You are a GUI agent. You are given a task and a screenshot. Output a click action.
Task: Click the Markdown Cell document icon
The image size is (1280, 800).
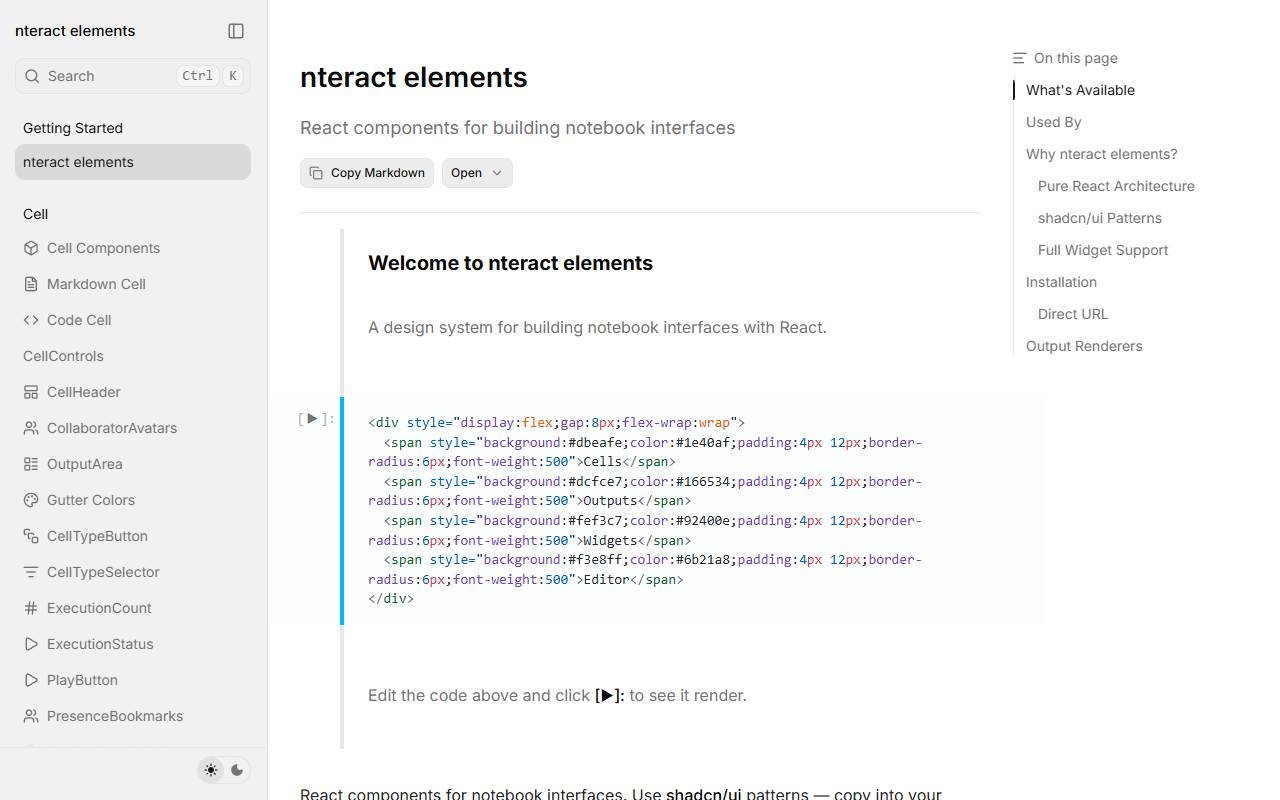(x=31, y=284)
